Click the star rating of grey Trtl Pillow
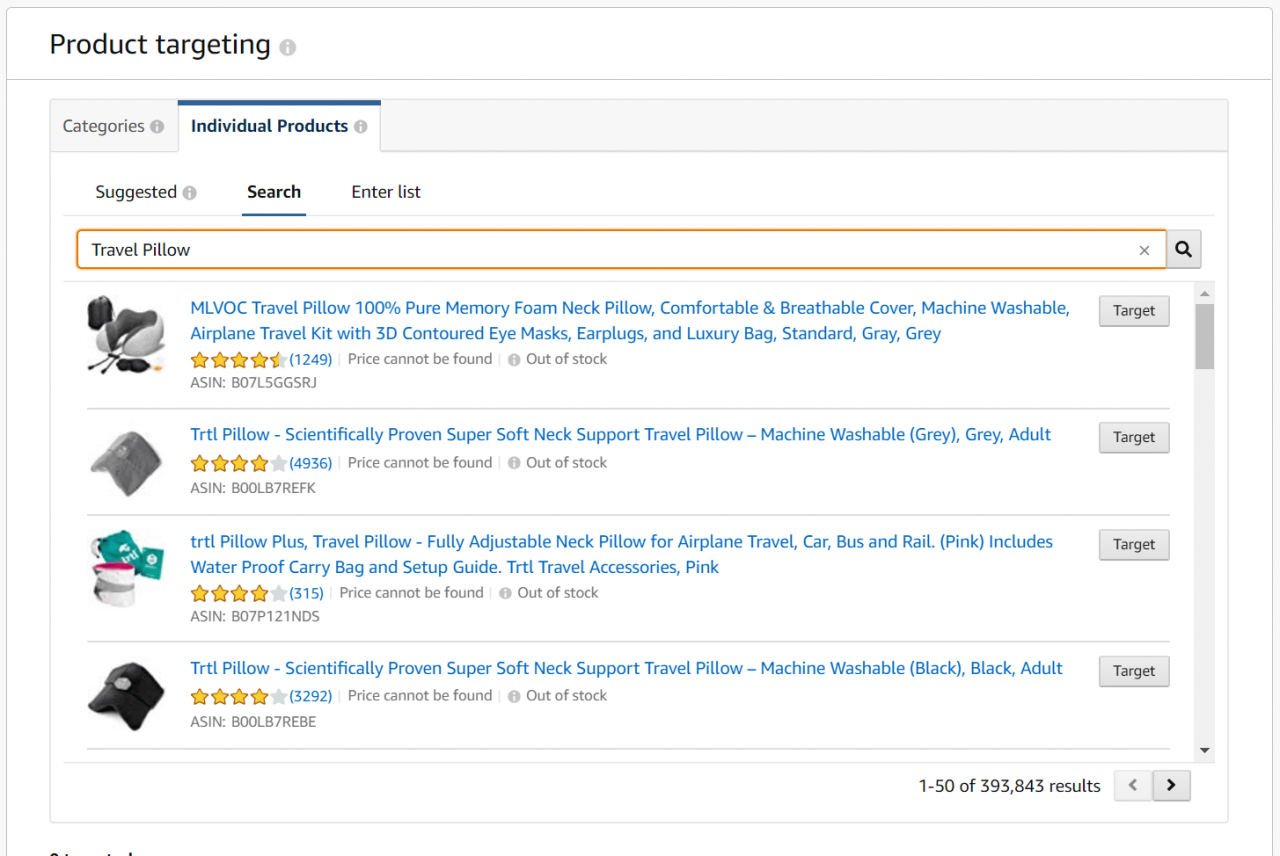1280x856 pixels. pyautogui.click(x=239, y=463)
